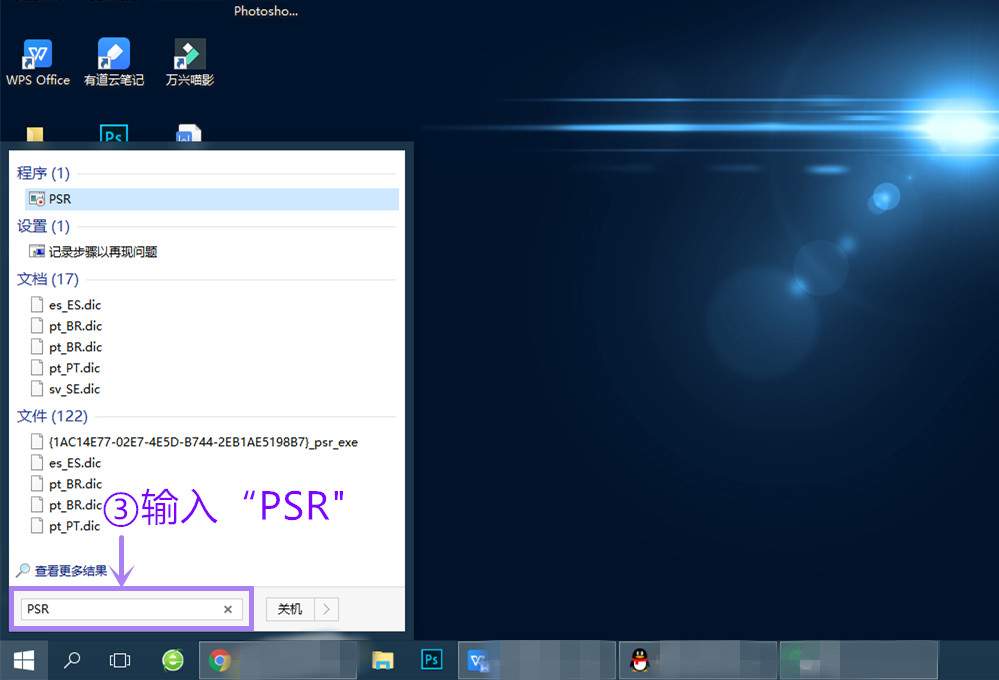The width and height of the screenshot is (999, 680).
Task: Click 查看更多结果 to see more results
Action: coord(62,570)
